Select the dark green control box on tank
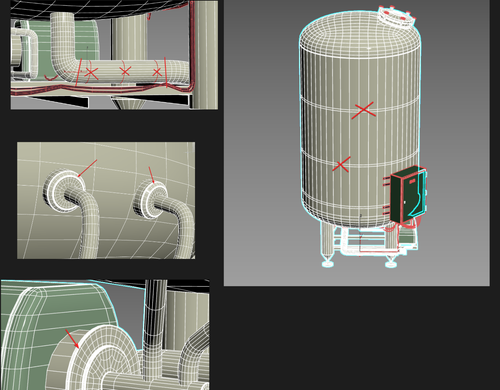Image resolution: width=500 pixels, height=390 pixels. 408,194
